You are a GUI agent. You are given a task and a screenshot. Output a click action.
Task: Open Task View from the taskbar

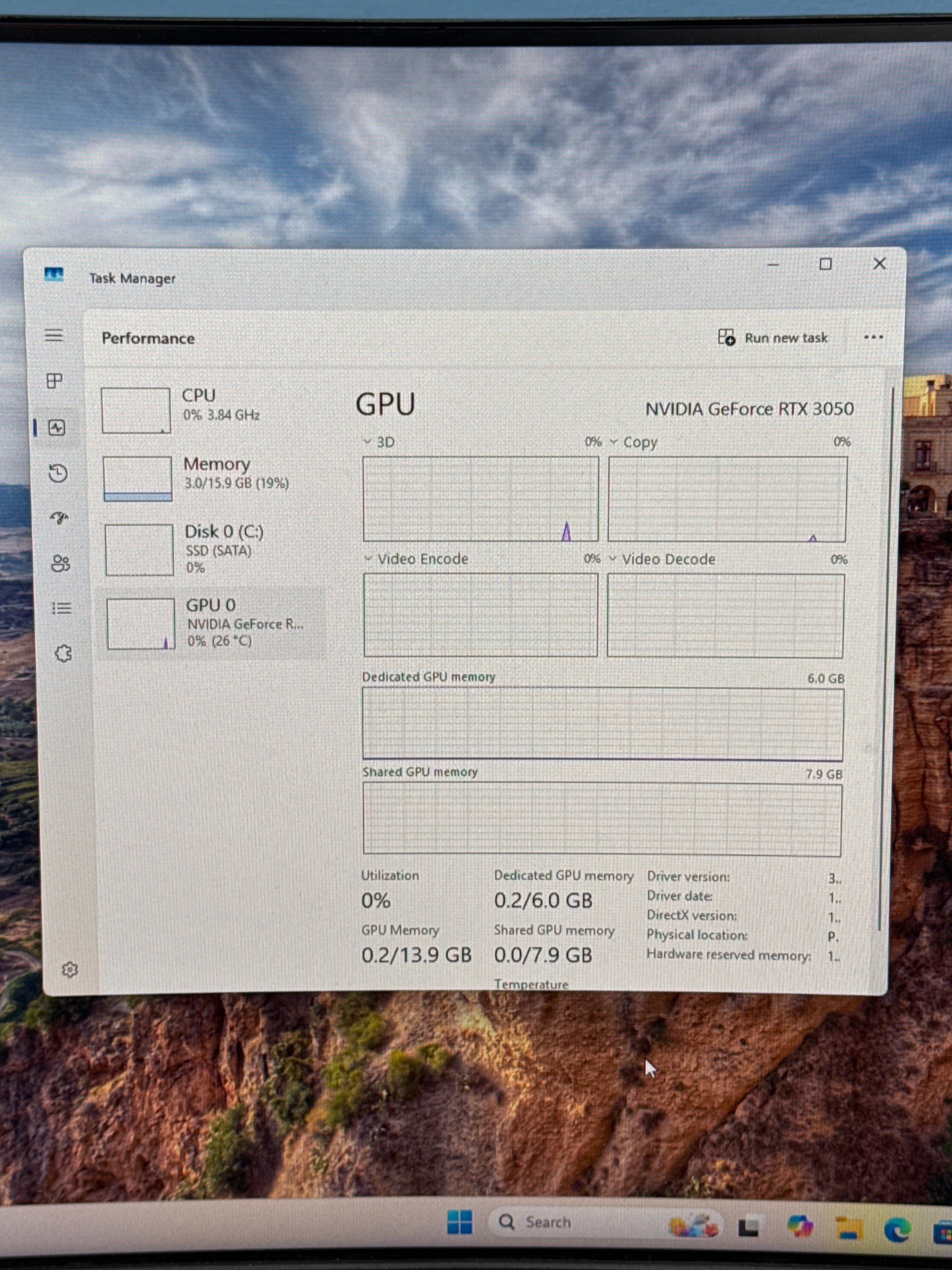coord(748,1227)
